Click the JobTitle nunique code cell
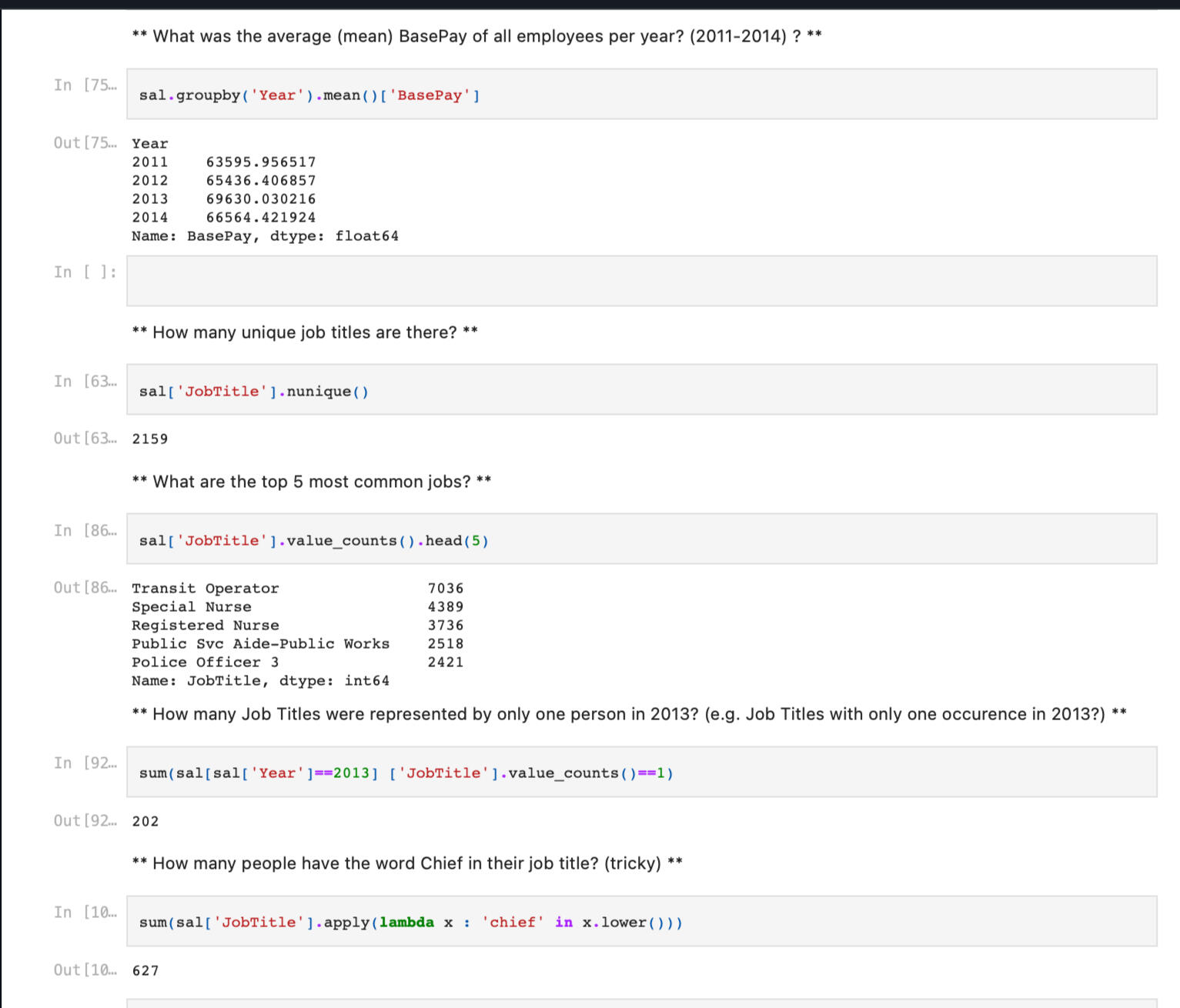 coord(640,390)
